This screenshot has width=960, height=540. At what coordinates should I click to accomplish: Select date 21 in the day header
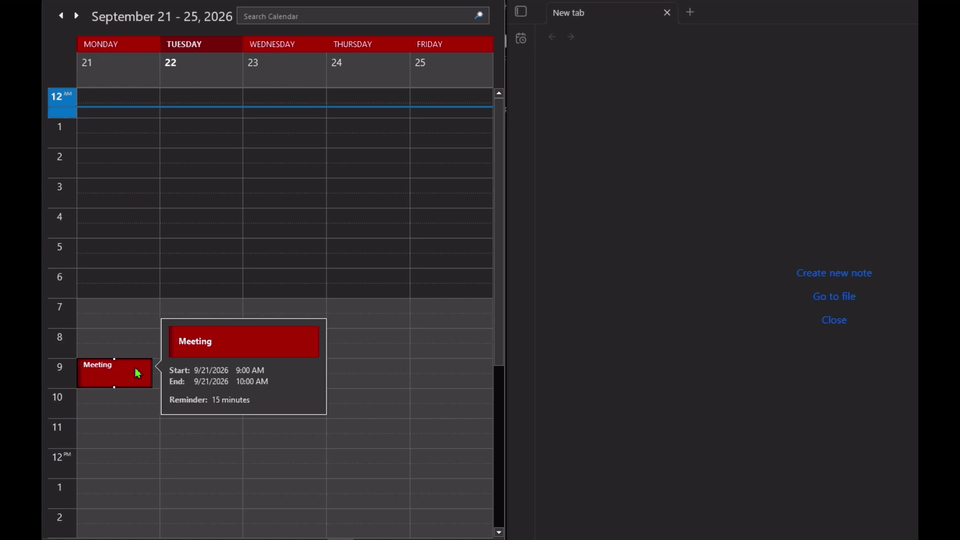coord(87,62)
